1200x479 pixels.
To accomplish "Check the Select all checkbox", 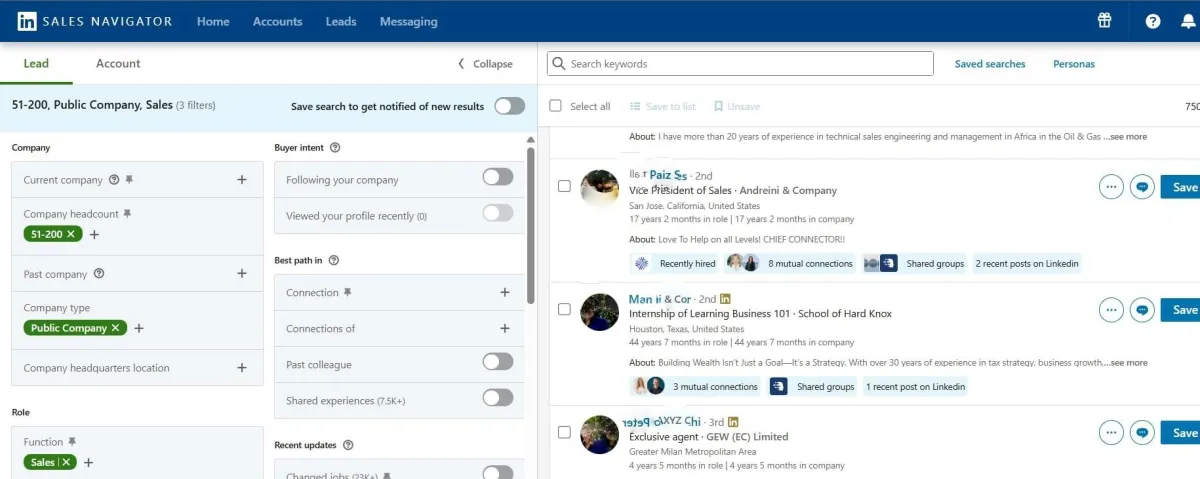I will pos(556,106).
